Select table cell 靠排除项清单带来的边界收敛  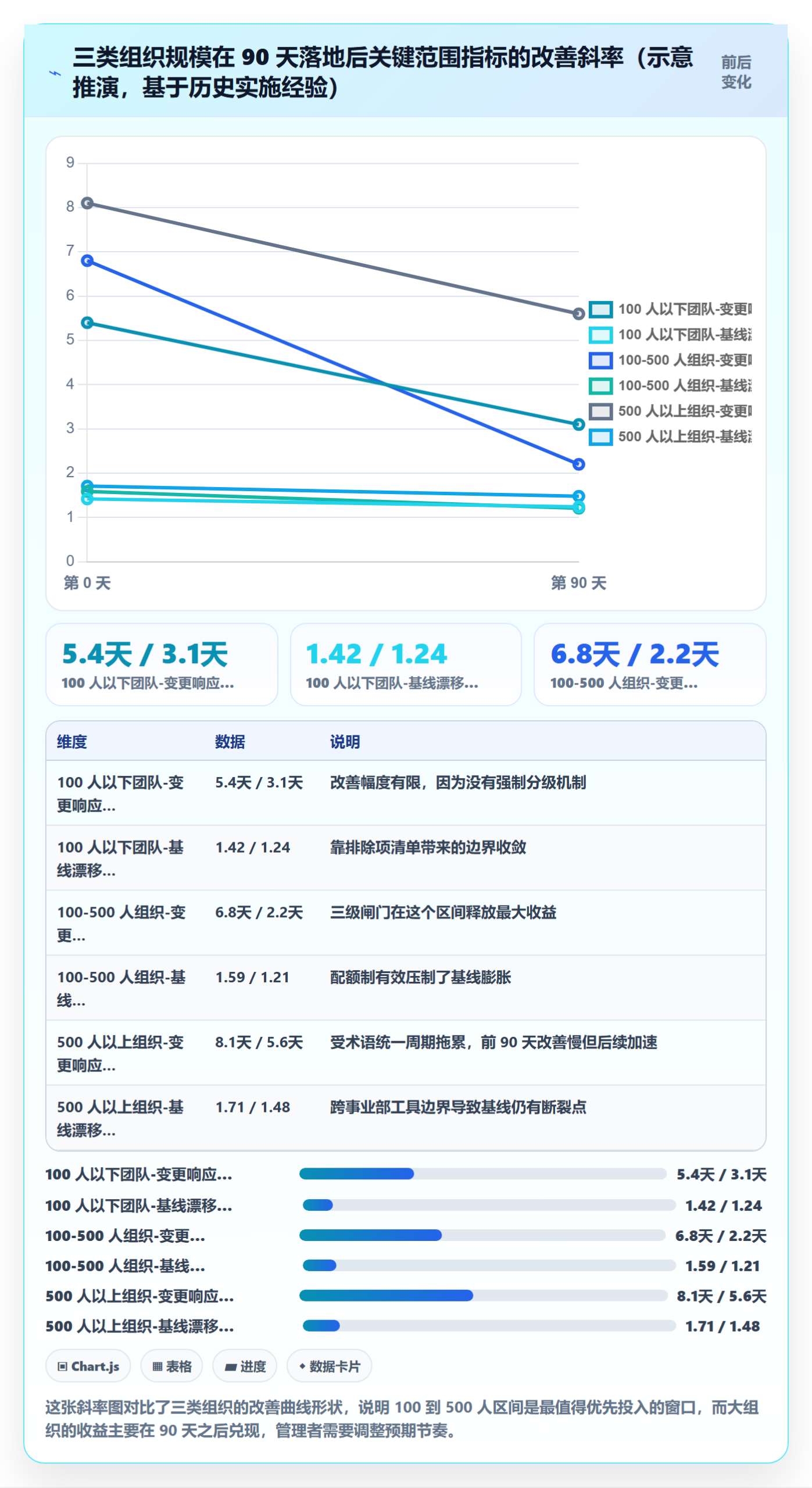coord(428,847)
